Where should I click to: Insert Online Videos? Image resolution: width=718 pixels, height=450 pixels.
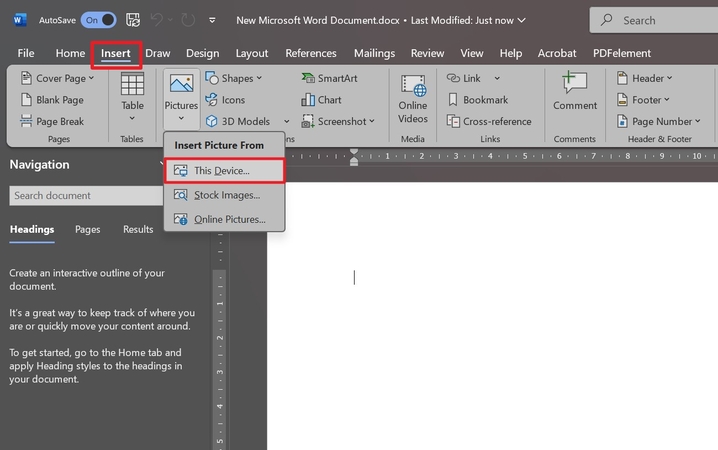pyautogui.click(x=413, y=99)
